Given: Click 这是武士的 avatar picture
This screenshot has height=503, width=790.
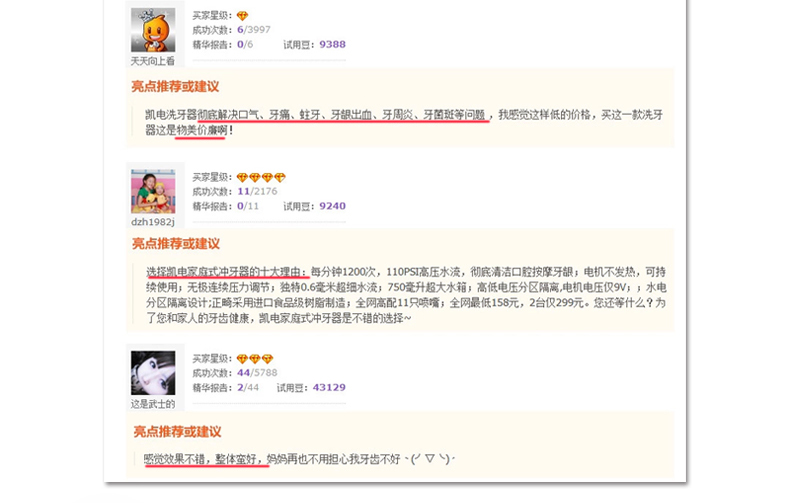Looking at the screenshot, I should point(153,373).
